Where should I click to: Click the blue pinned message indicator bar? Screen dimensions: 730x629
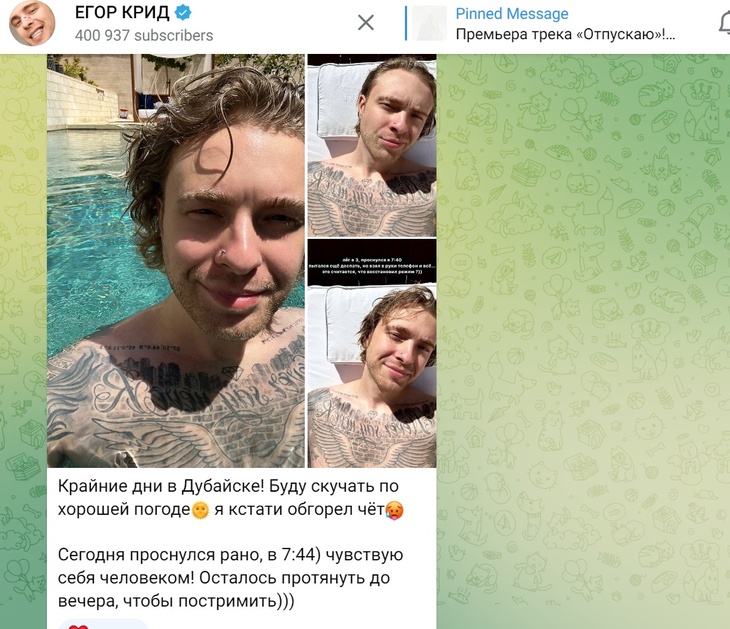click(x=406, y=23)
